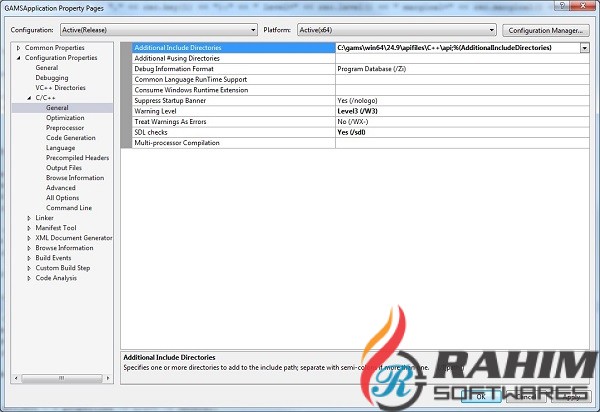Open the Platform dropdown showing Active(x64)
The image size is (600, 412).
[x=396, y=30]
